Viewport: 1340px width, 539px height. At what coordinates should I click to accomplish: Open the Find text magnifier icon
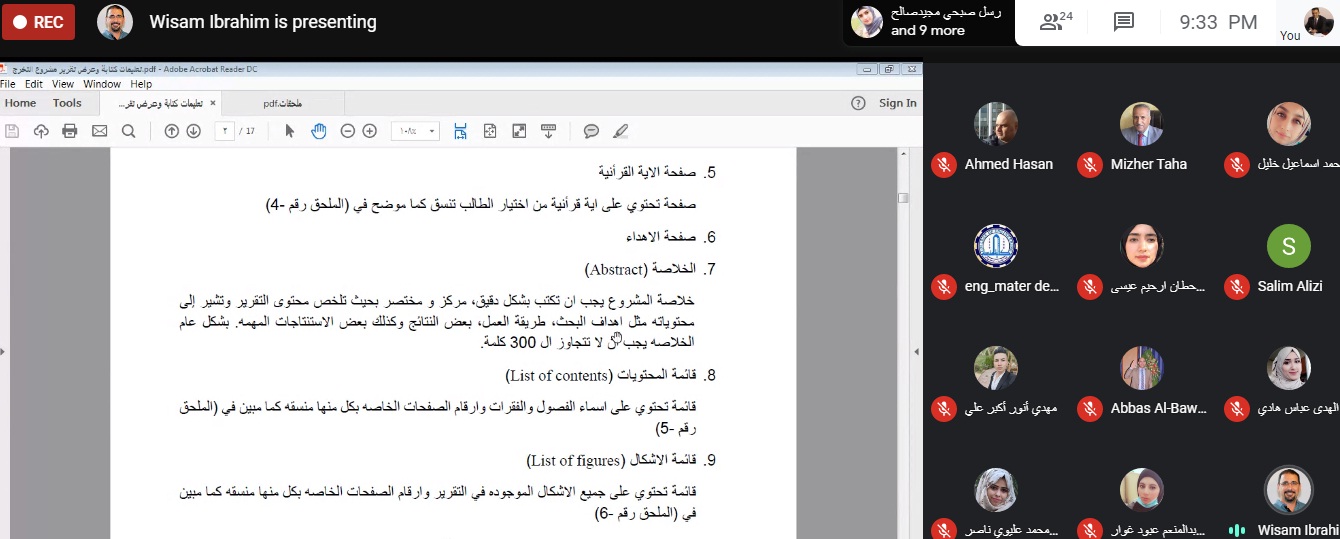coord(128,131)
